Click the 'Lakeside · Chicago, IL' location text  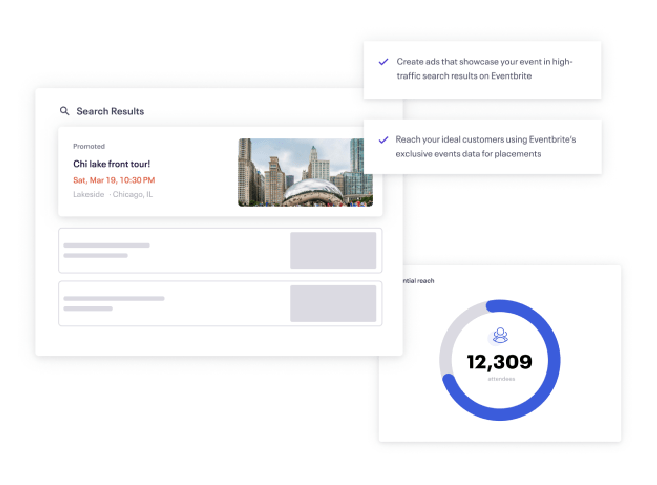coord(113,194)
